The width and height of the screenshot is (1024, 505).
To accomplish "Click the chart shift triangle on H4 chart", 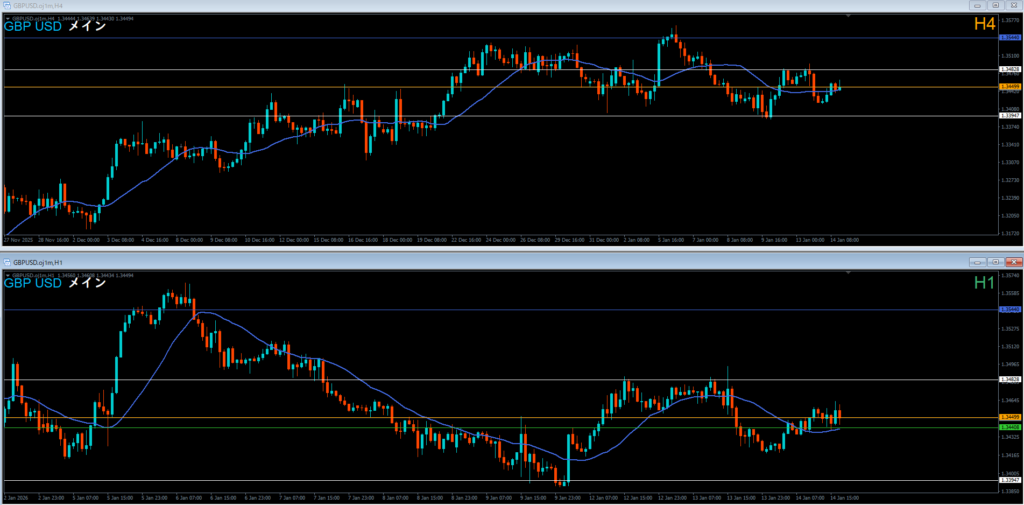I will 849,17.
